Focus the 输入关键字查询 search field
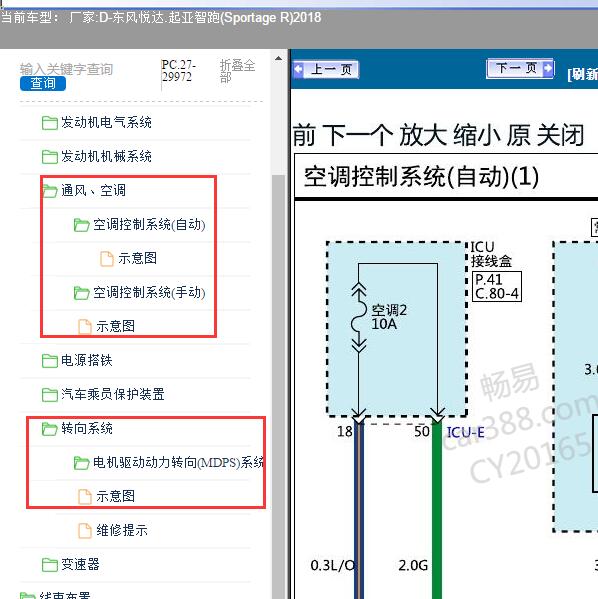Image resolution: width=598 pixels, height=599 pixels. click(66, 69)
